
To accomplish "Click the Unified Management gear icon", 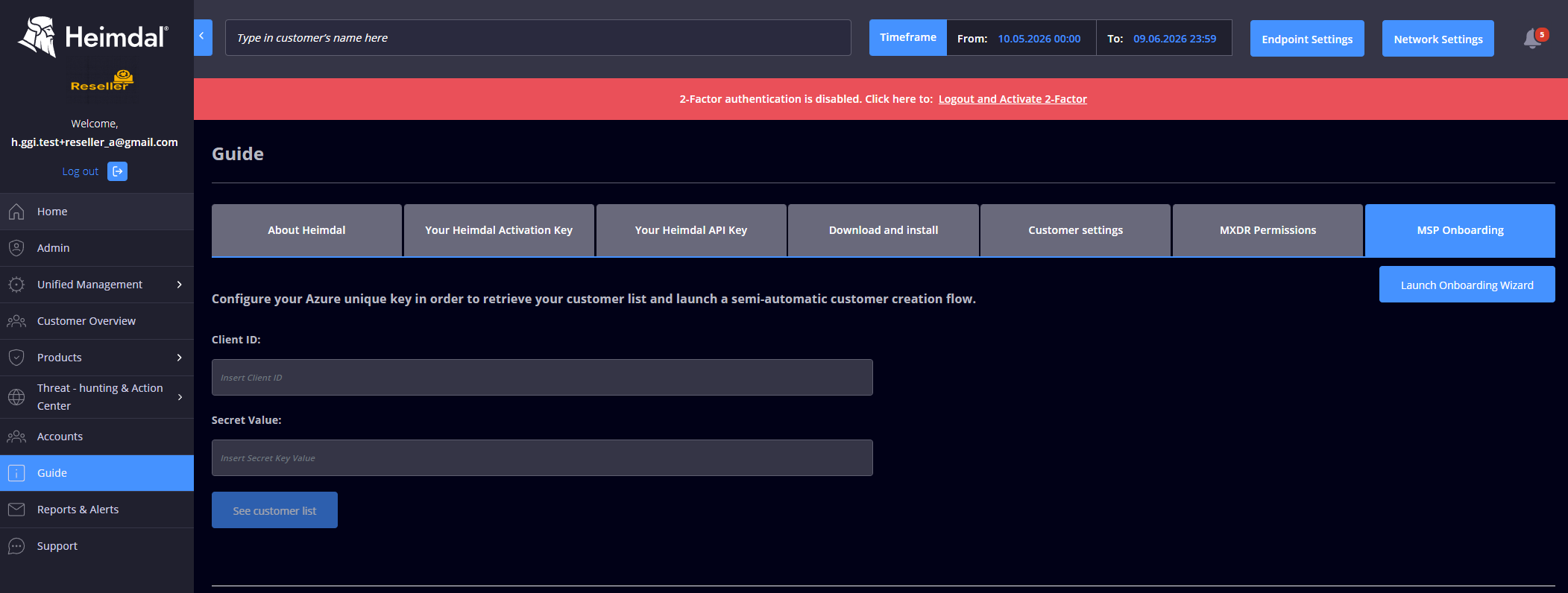I will click(x=16, y=285).
